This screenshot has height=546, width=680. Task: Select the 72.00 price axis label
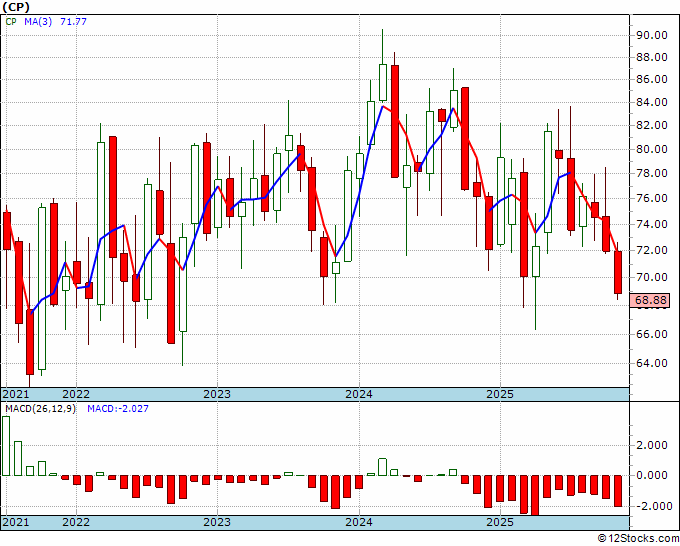(652, 250)
